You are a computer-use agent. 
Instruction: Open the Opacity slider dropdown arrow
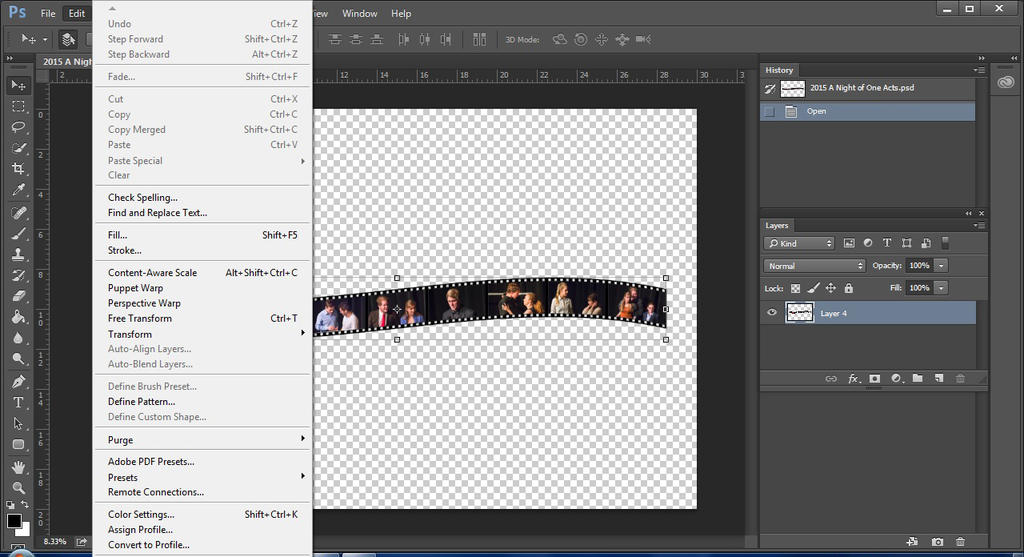941,266
